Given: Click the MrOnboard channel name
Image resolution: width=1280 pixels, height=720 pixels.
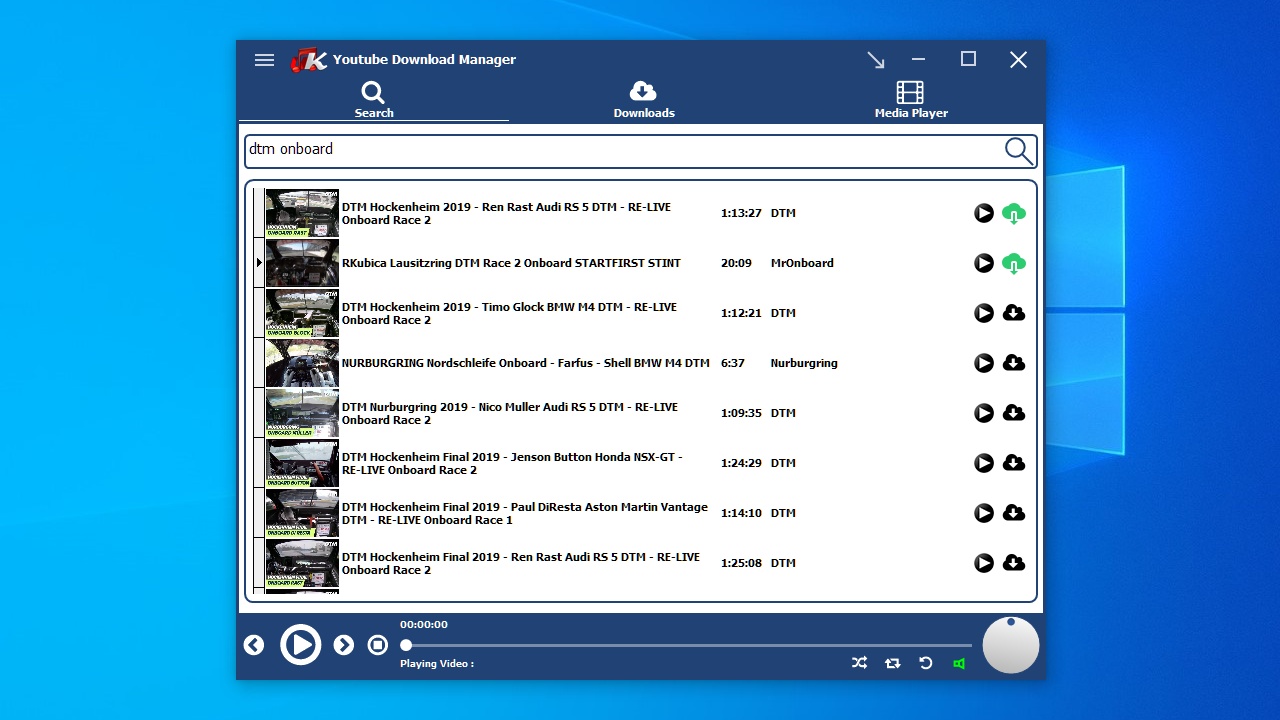Looking at the screenshot, I should tap(802, 263).
